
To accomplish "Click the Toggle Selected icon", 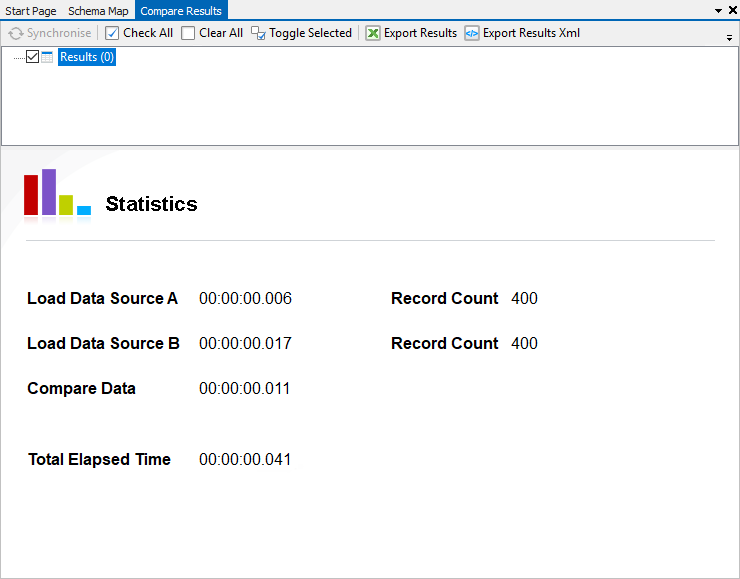I will 258,33.
